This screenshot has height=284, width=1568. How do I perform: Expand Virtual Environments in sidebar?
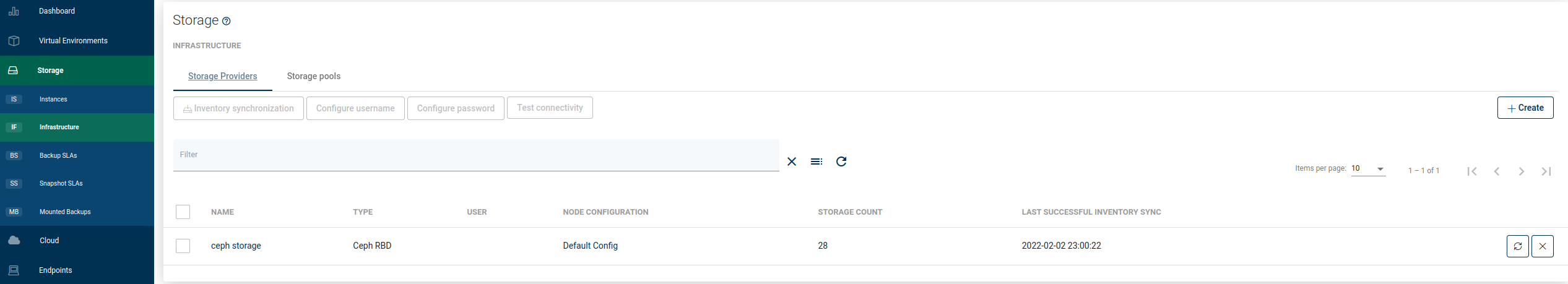73,41
